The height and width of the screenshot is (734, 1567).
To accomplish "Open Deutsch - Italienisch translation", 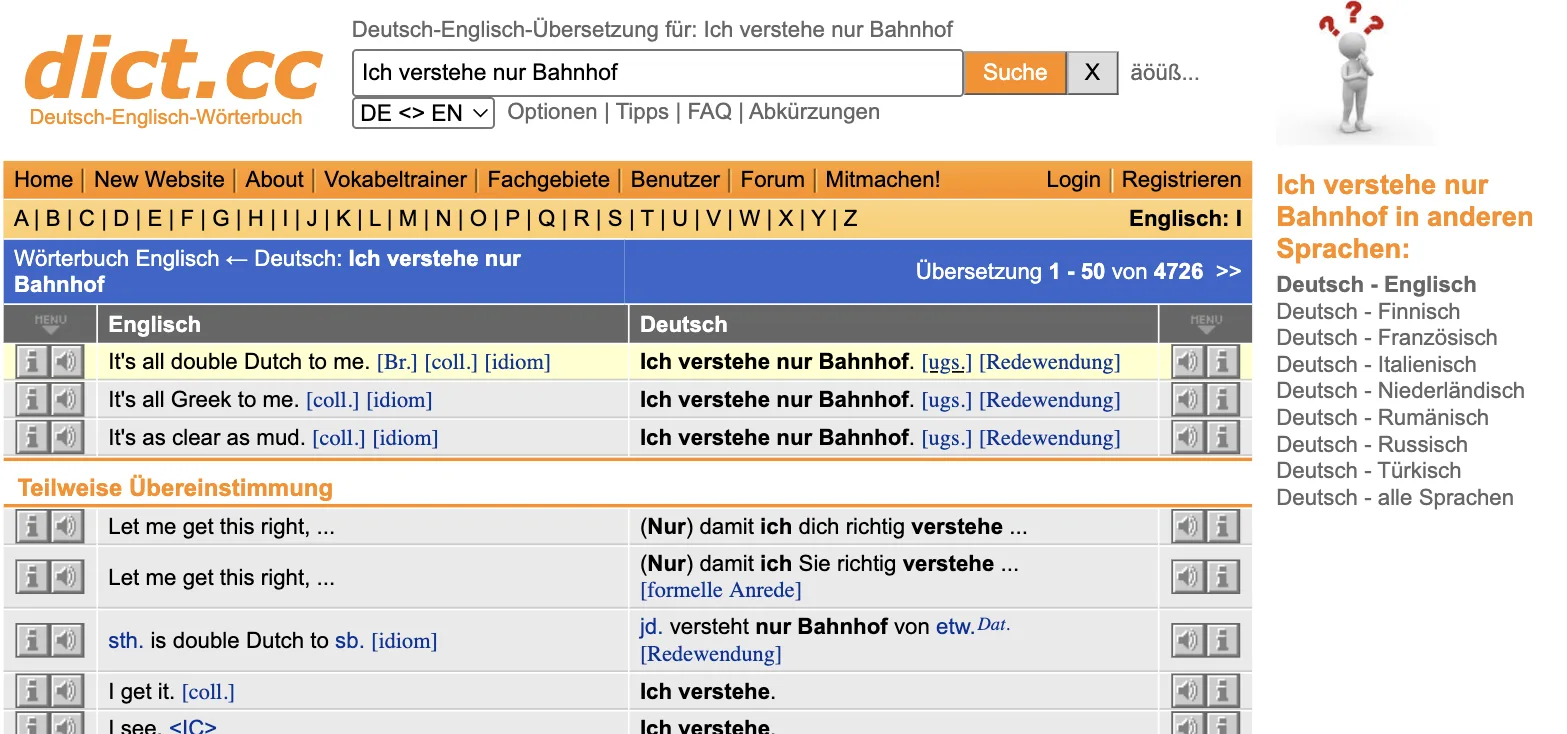I will [1376, 365].
